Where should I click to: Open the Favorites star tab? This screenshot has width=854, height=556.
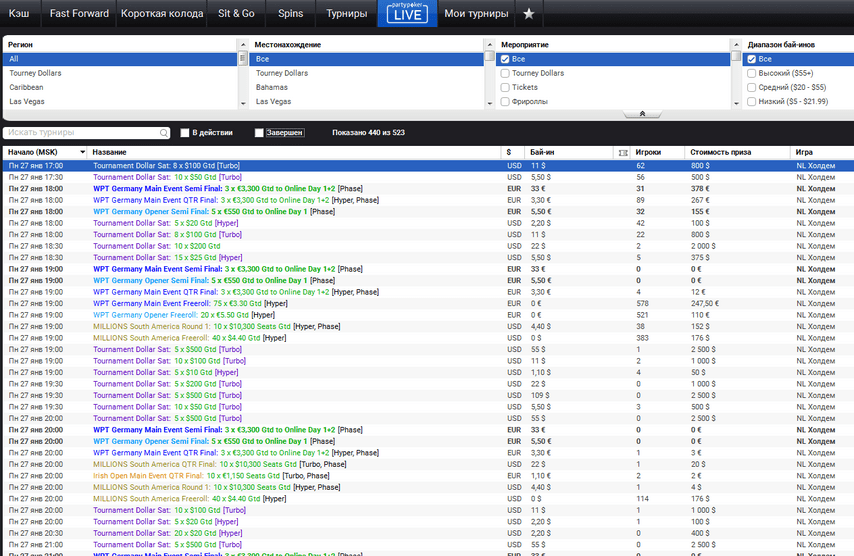click(528, 14)
